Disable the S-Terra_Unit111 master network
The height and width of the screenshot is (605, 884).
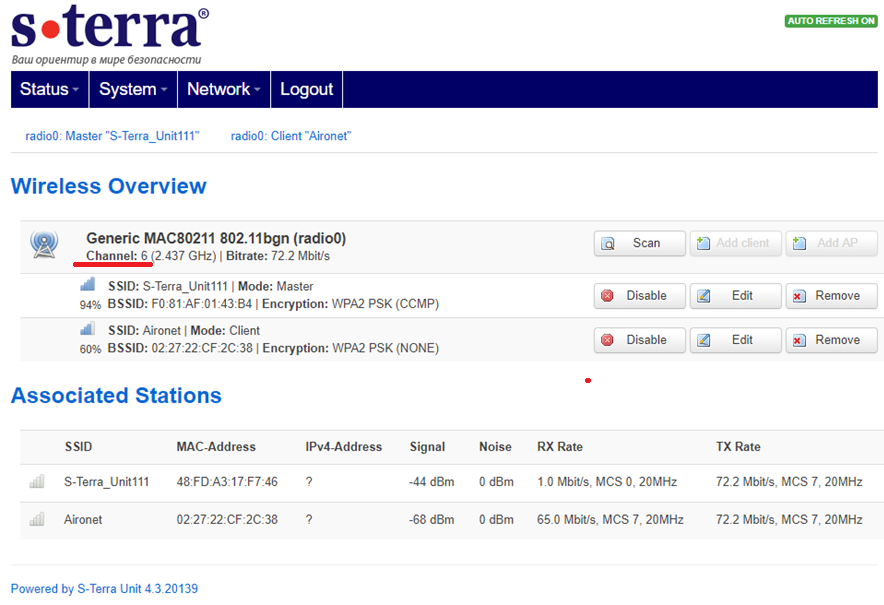639,296
